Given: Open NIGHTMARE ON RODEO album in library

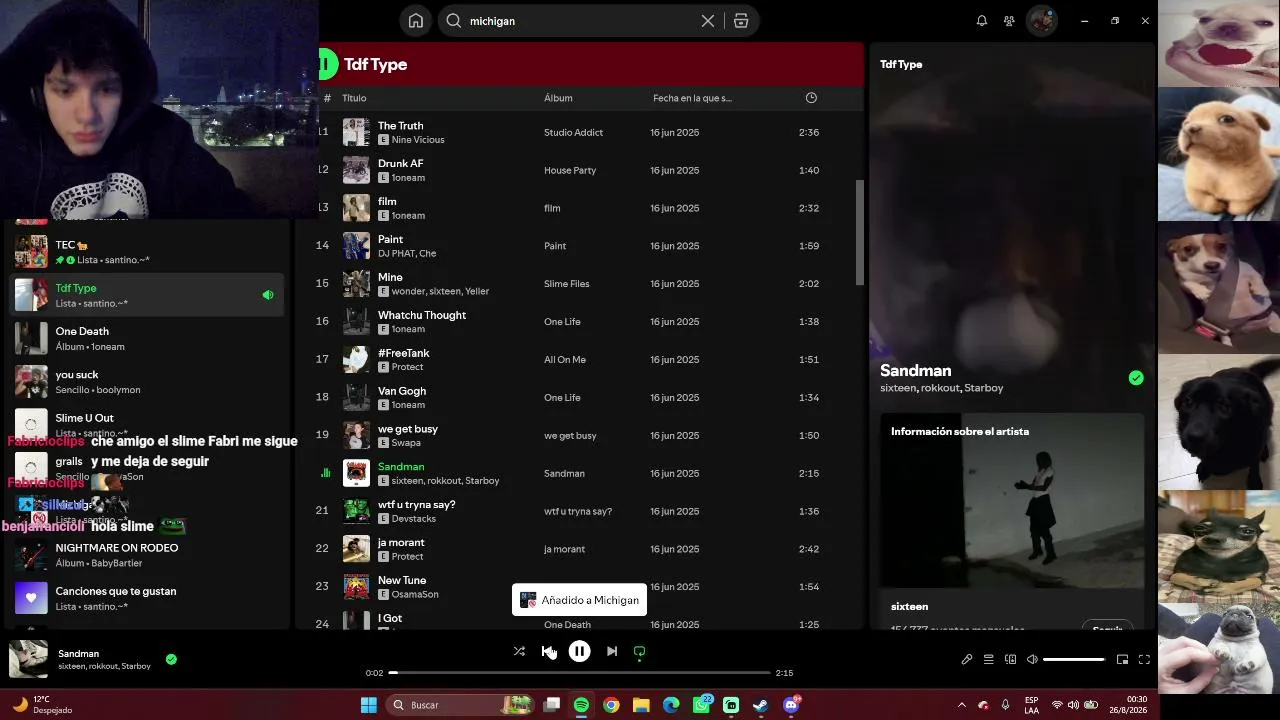Looking at the screenshot, I should coord(147,555).
